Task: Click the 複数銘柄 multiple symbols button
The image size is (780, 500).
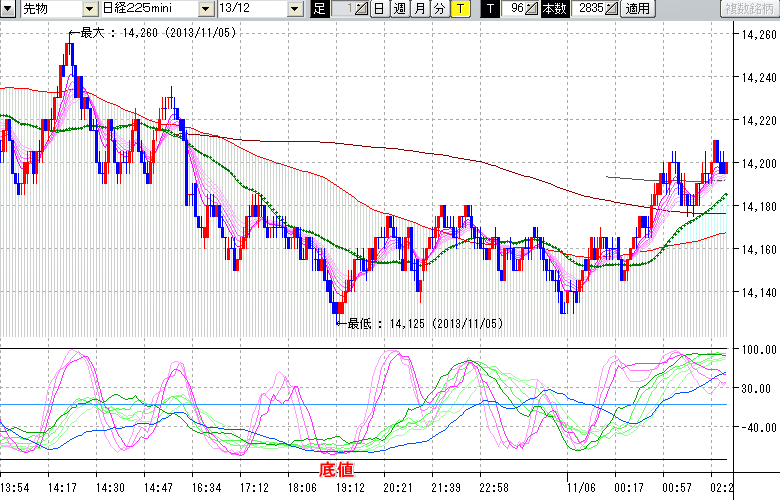Action: pos(749,9)
